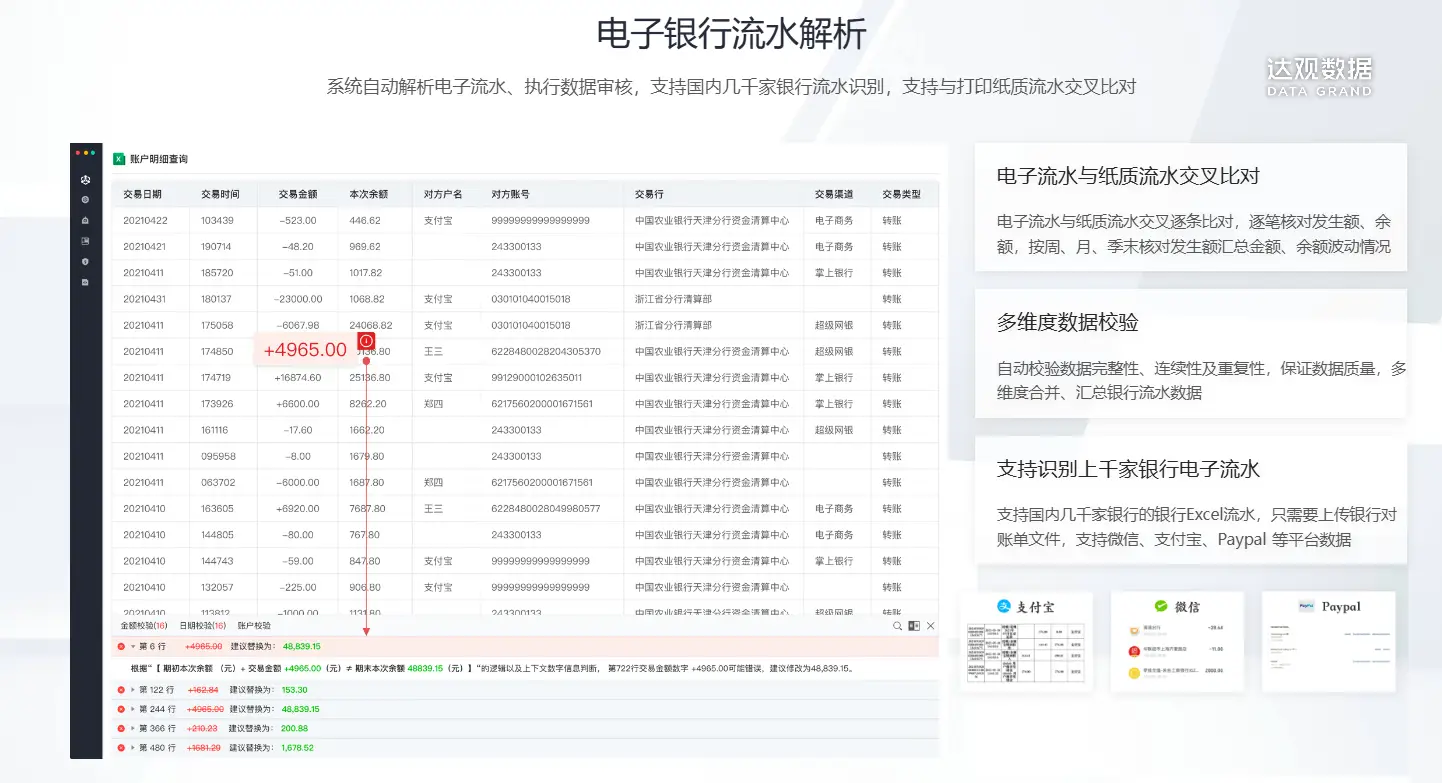Click the 多维度数据校验 feature card
Viewport: 1442px width, 783px height.
pyautogui.click(x=1190, y=355)
